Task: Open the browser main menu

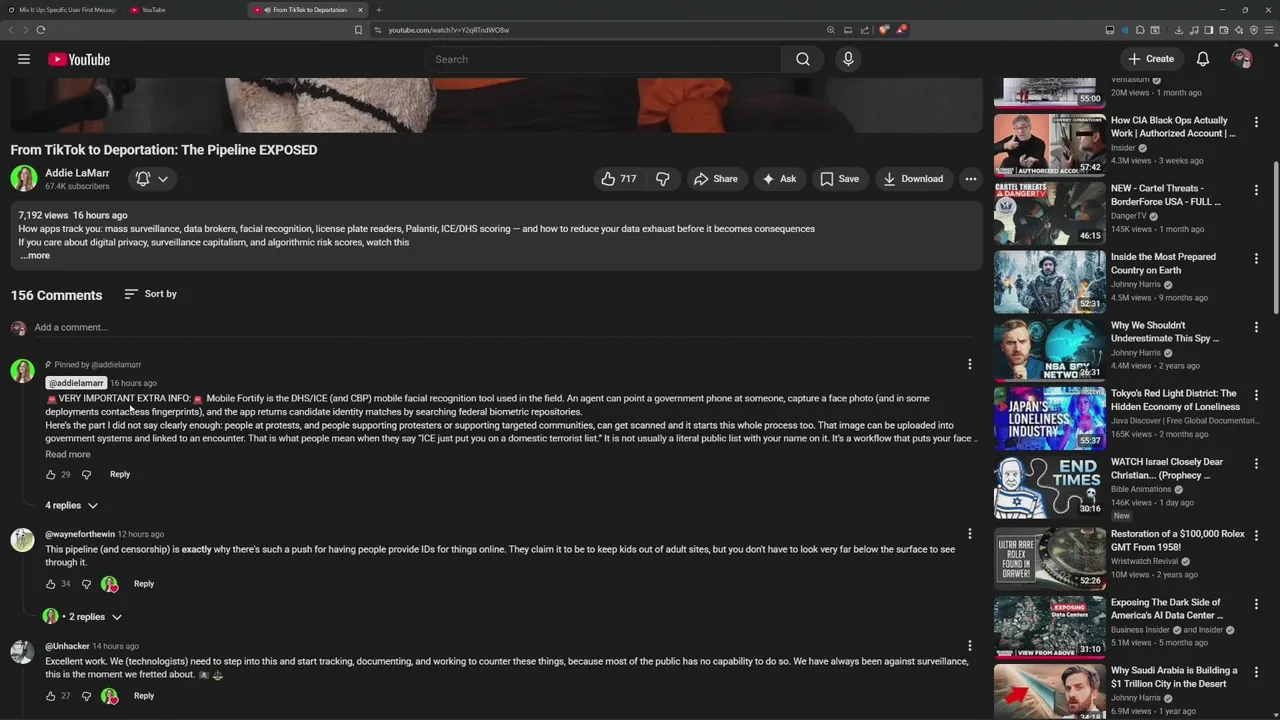Action: coord(1269,30)
